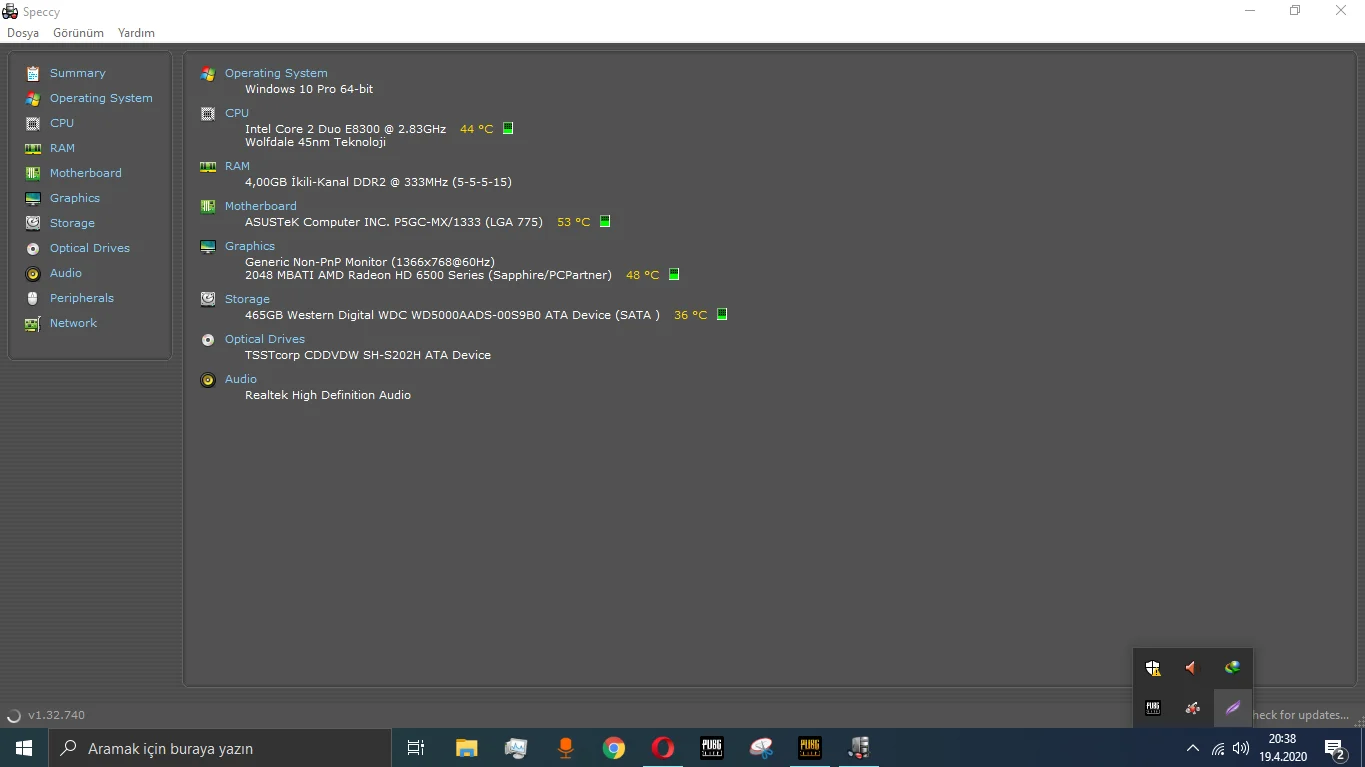Select Summary in the Speccy sidebar
This screenshot has height=767, width=1365.
click(x=79, y=72)
